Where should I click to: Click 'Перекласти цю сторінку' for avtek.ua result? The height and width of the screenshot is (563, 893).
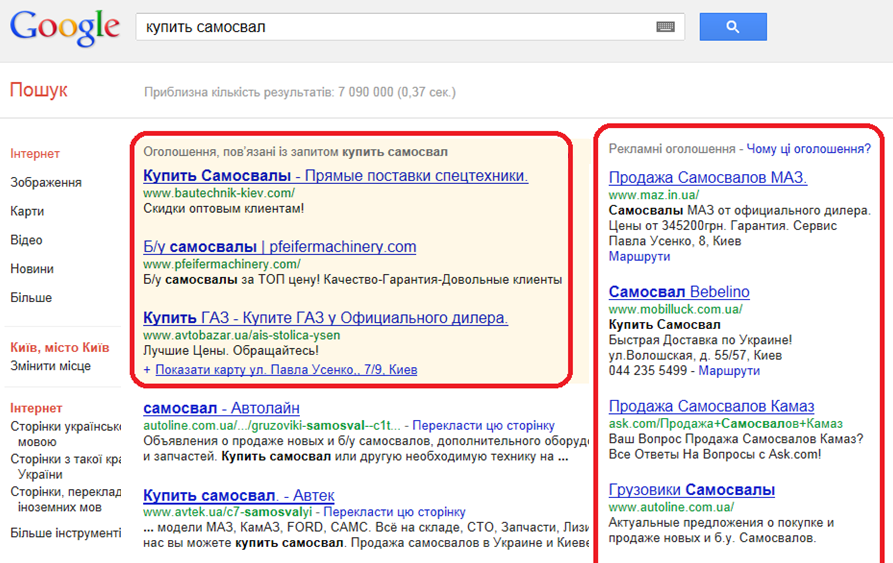click(x=394, y=512)
